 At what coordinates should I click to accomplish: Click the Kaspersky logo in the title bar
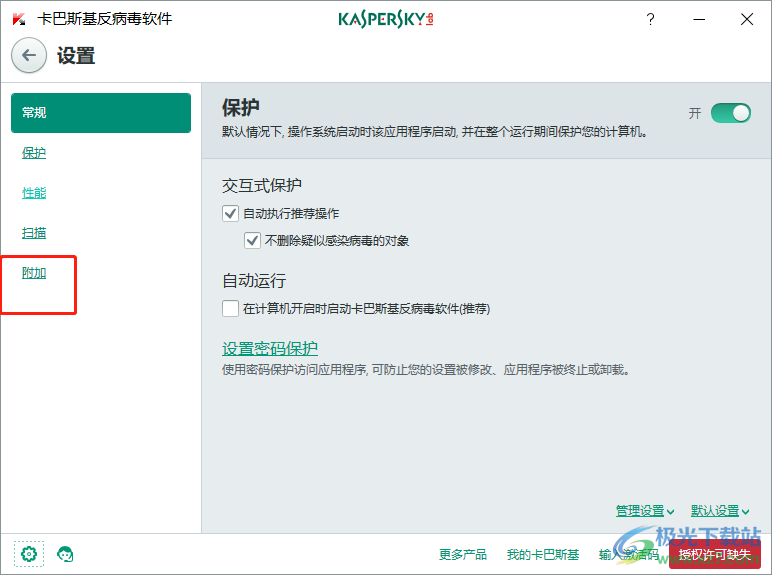[x=386, y=19]
